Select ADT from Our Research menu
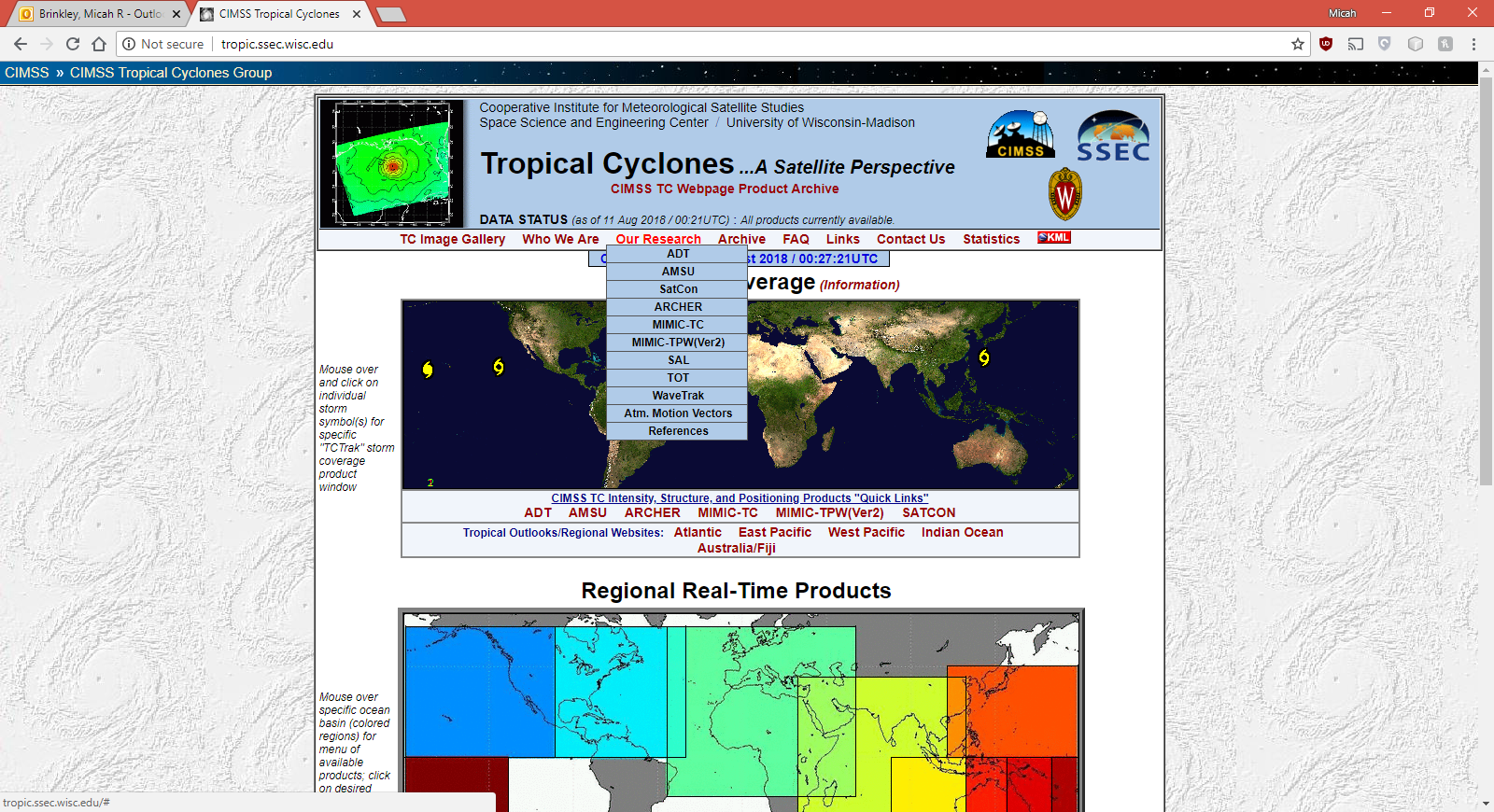The image size is (1494, 812). [x=678, y=254]
